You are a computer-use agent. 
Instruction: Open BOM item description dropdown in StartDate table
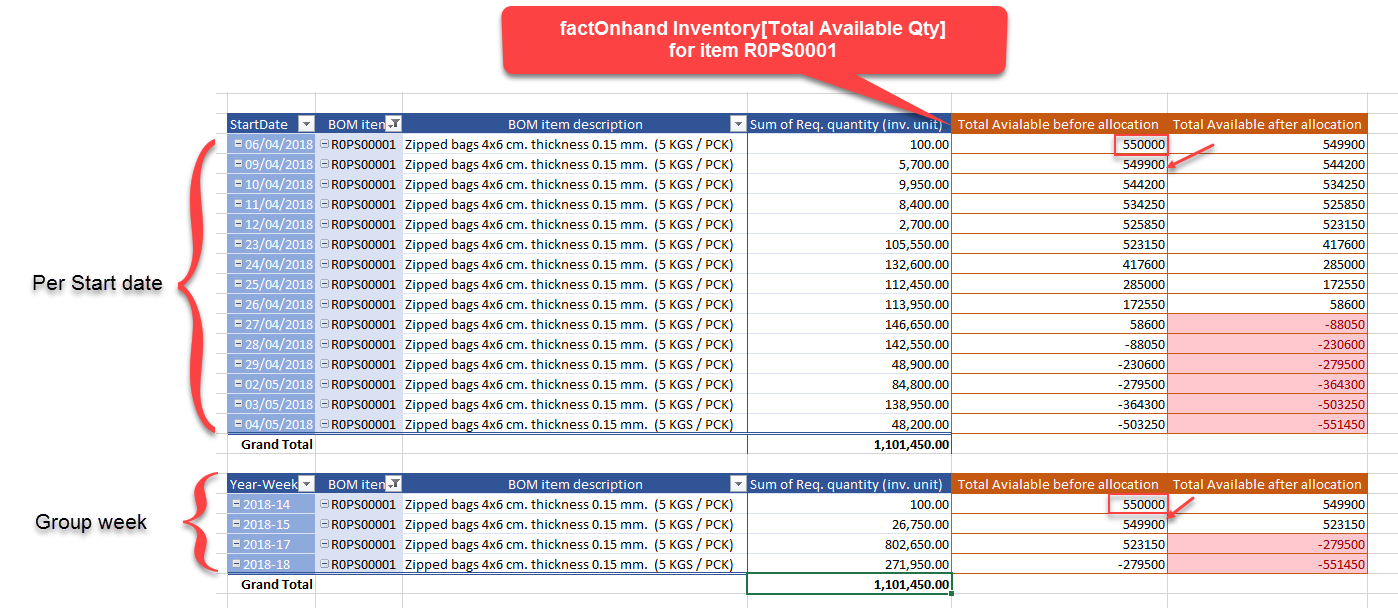[x=738, y=124]
